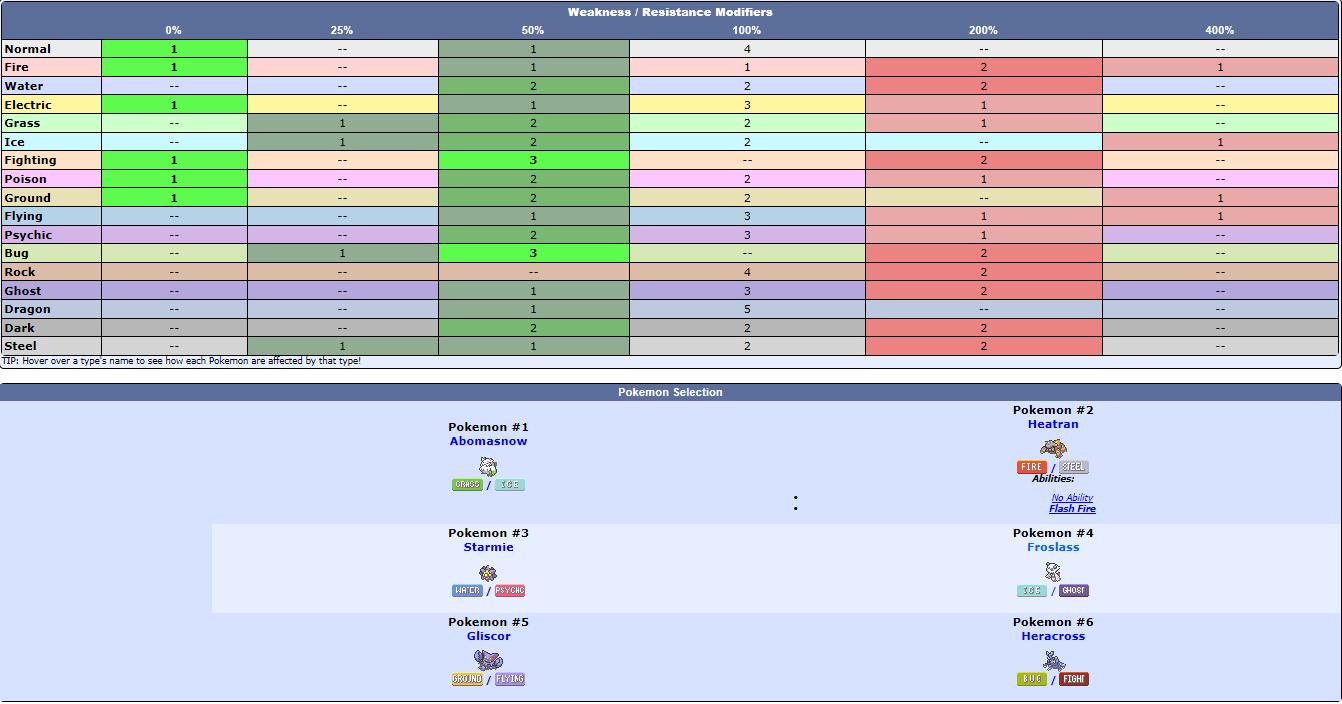Select Heatran's Fire type badge
Image resolution: width=1342 pixels, height=704 pixels.
tap(1032, 467)
